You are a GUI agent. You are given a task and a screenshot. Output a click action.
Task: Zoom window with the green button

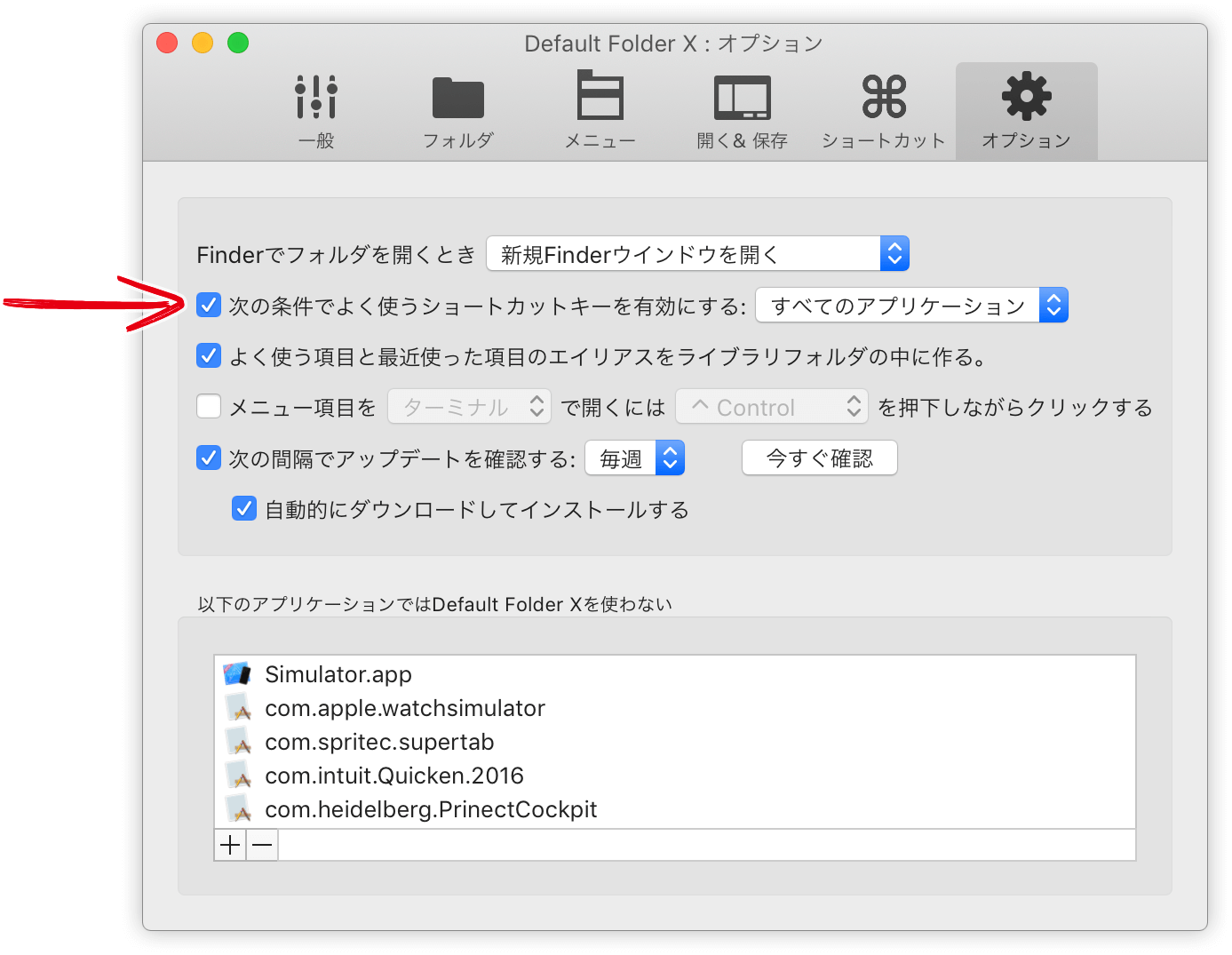click(238, 43)
